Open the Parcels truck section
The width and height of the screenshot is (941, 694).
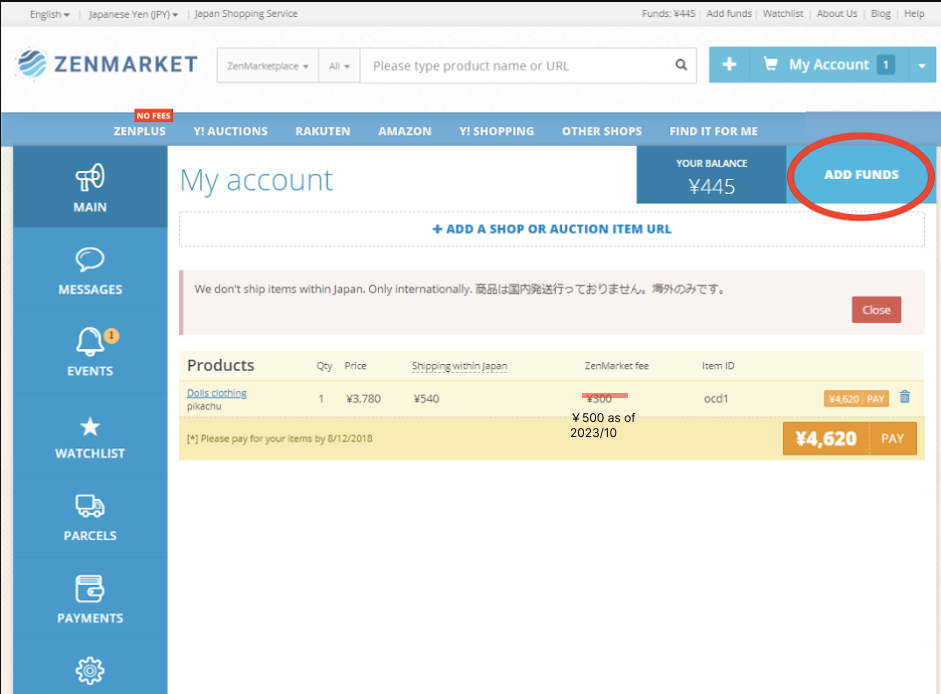(90, 516)
